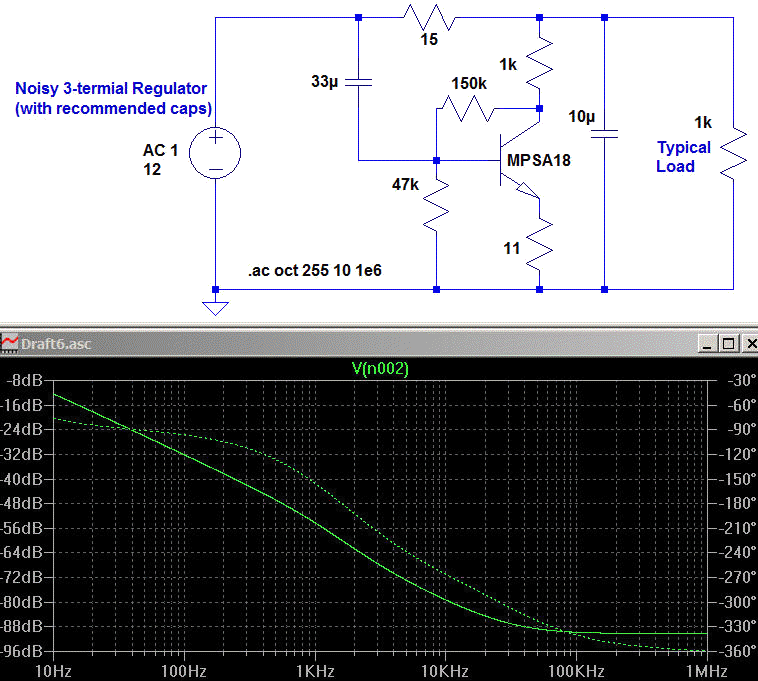Click the Draft6.asc window icon
The width and height of the screenshot is (758, 681).
(x=10, y=343)
